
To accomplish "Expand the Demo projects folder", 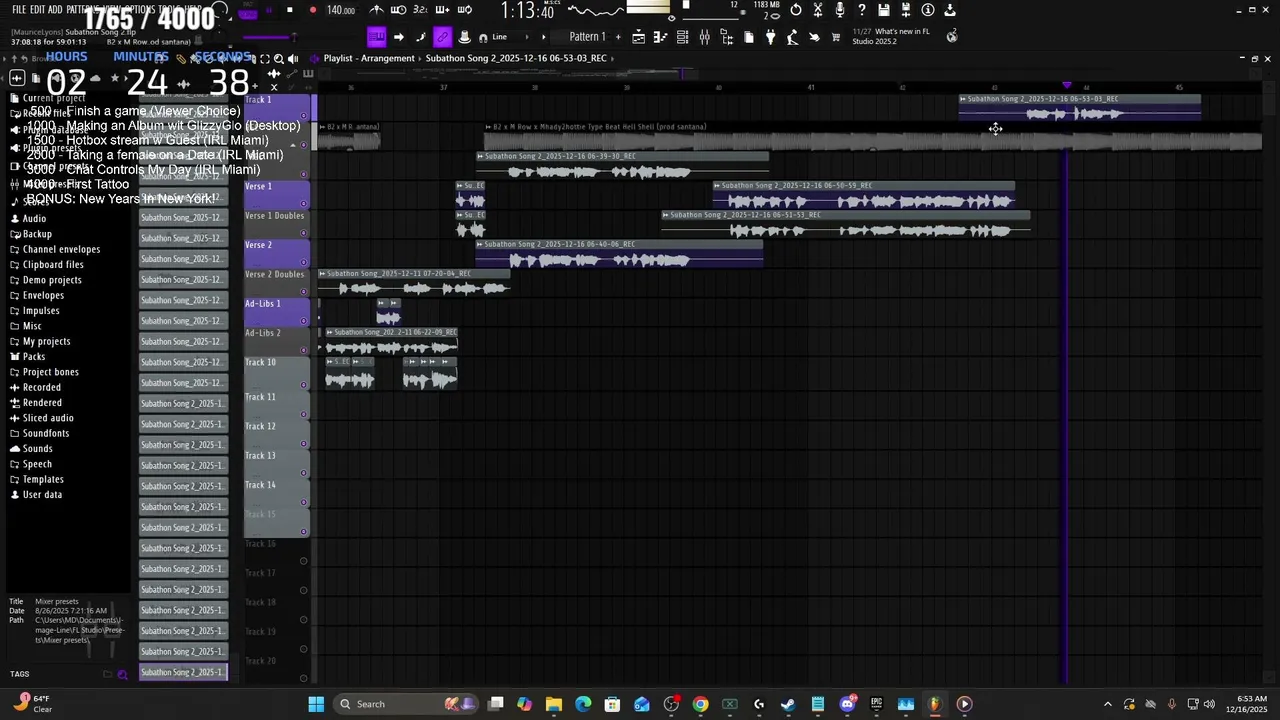I will 52,280.
